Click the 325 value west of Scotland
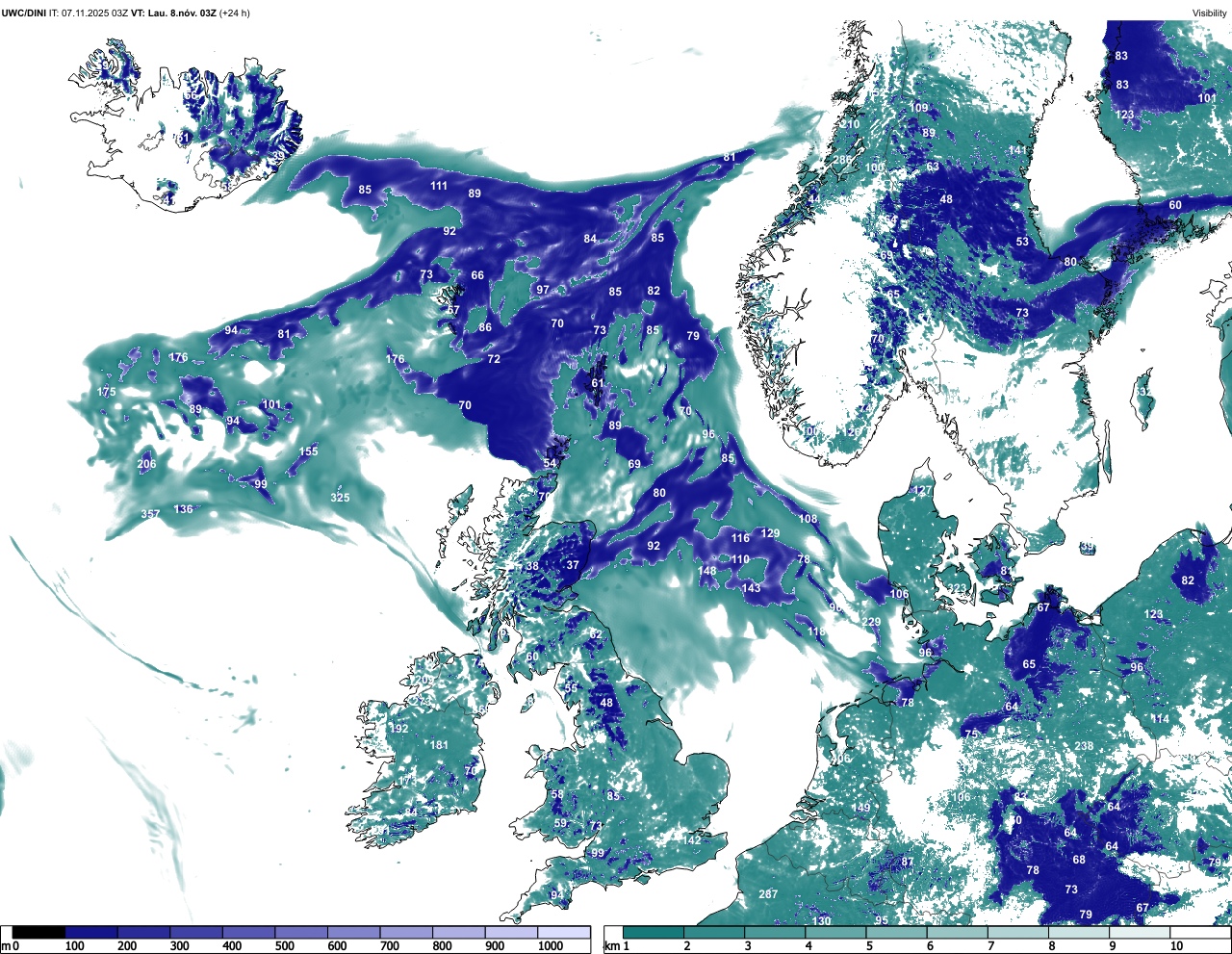Screen dimensions: 1232x954 click(x=340, y=498)
